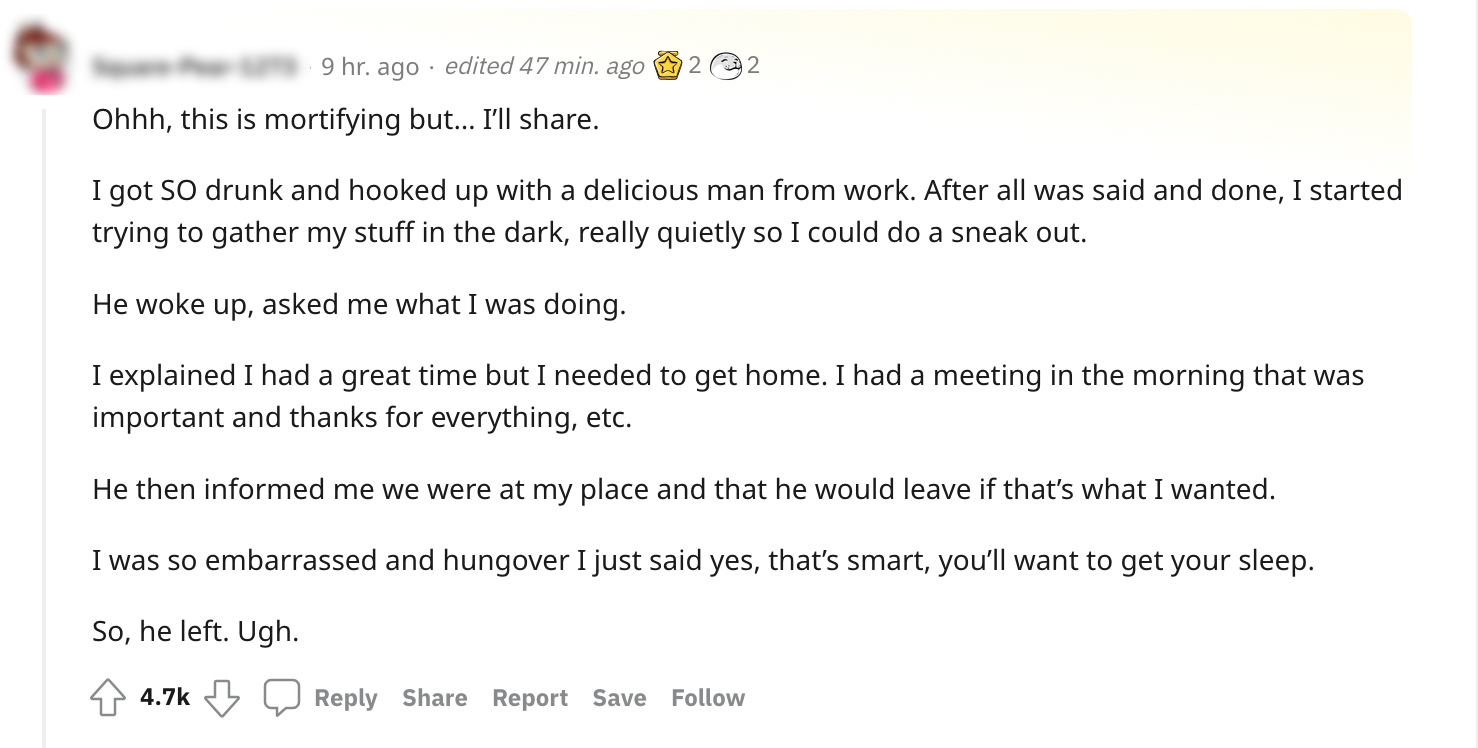1478x748 pixels.
Task: Save this comment
Action: (619, 698)
